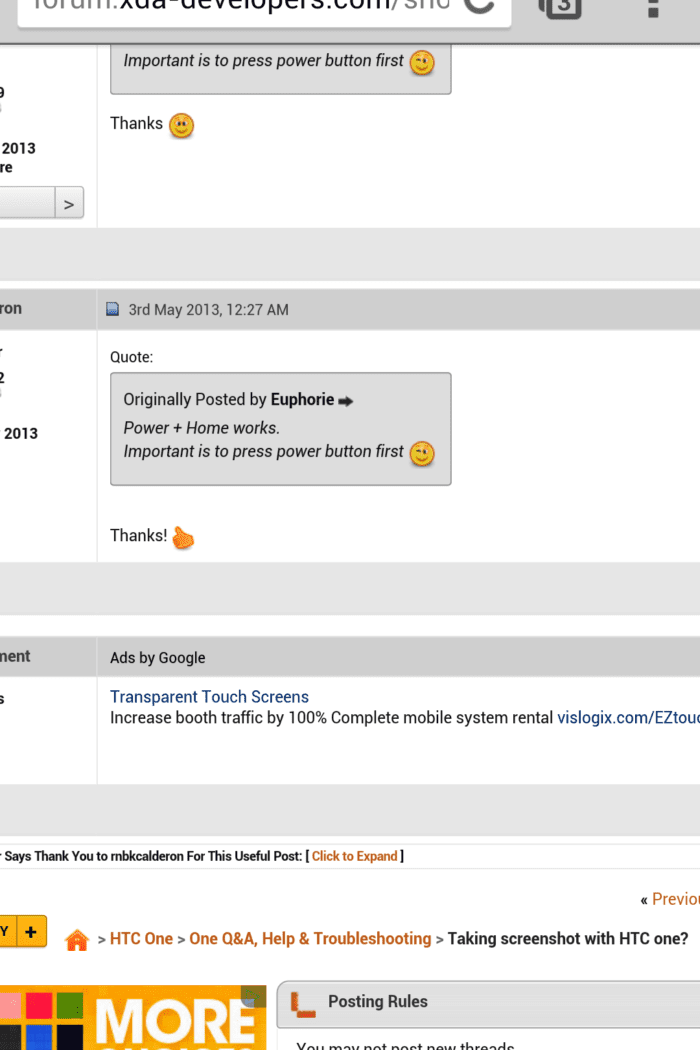The image size is (700, 1050).
Task: Focus the xda-developers address bar
Action: coord(240,8)
